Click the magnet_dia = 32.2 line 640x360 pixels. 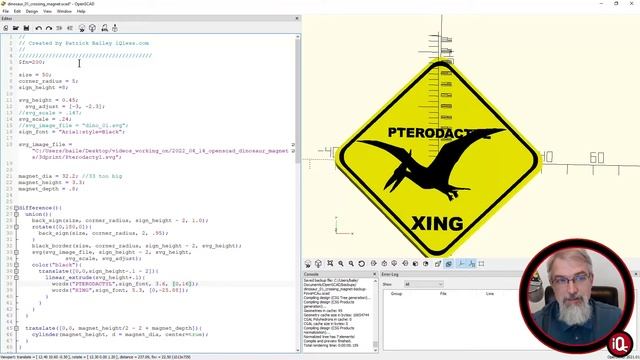coord(70,176)
